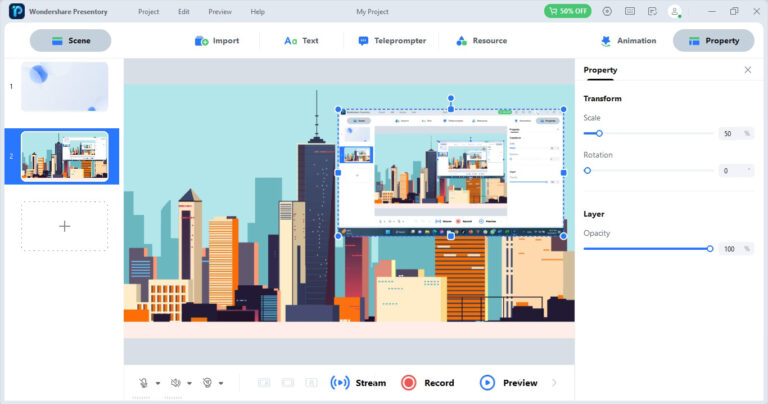The width and height of the screenshot is (768, 404).
Task: Click the Wondershare Presentory logo icon
Action: tap(16, 11)
